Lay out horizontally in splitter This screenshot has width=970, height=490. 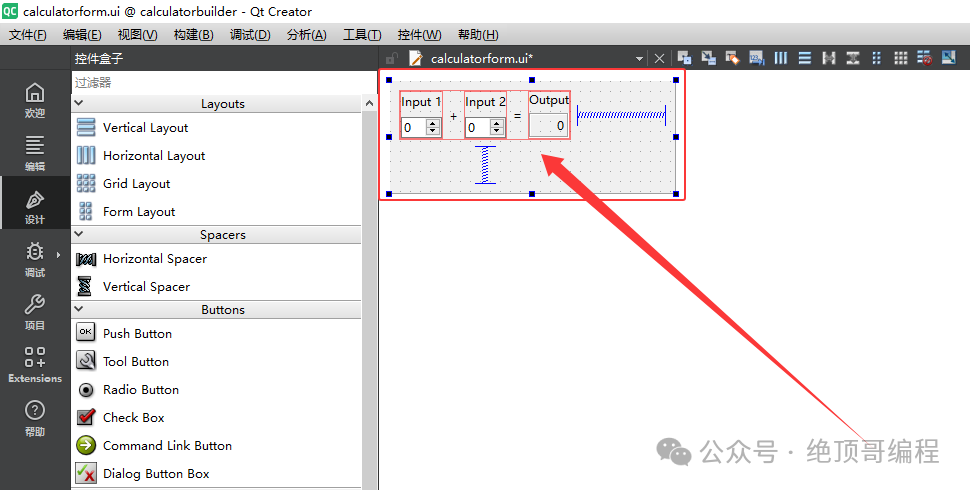coord(829,58)
